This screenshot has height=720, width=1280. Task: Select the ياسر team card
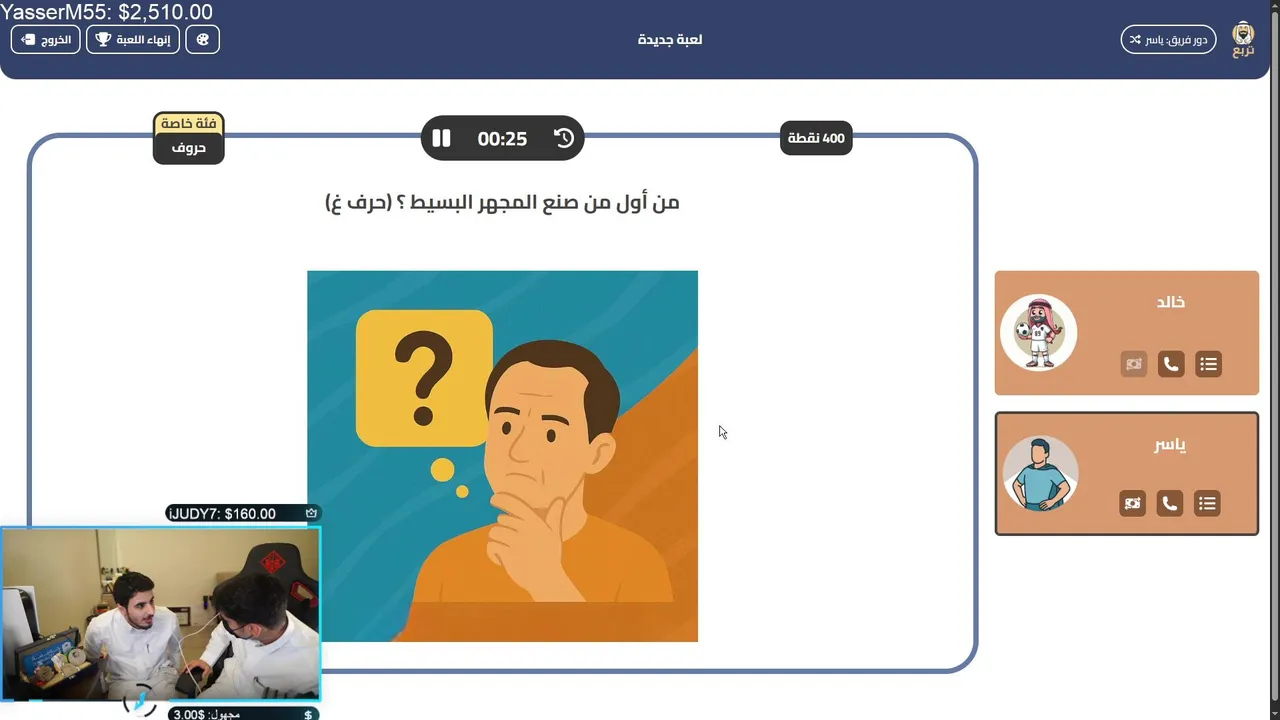click(x=1127, y=473)
